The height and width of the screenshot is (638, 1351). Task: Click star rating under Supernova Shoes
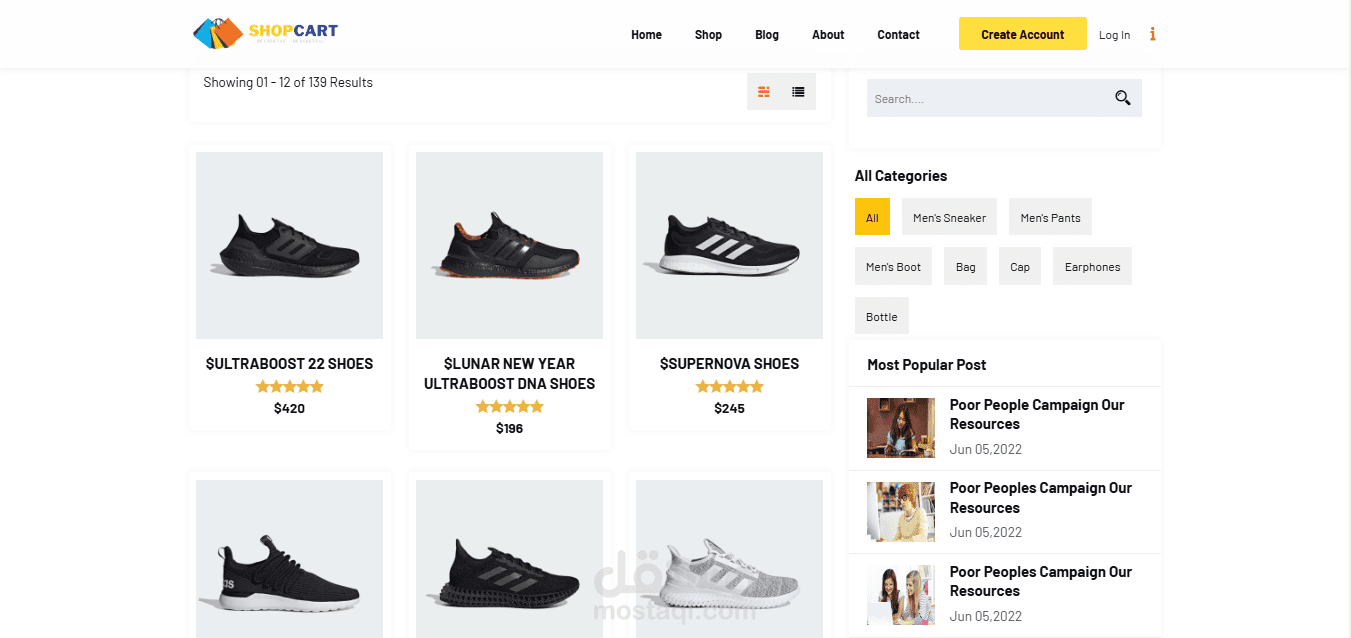point(729,386)
